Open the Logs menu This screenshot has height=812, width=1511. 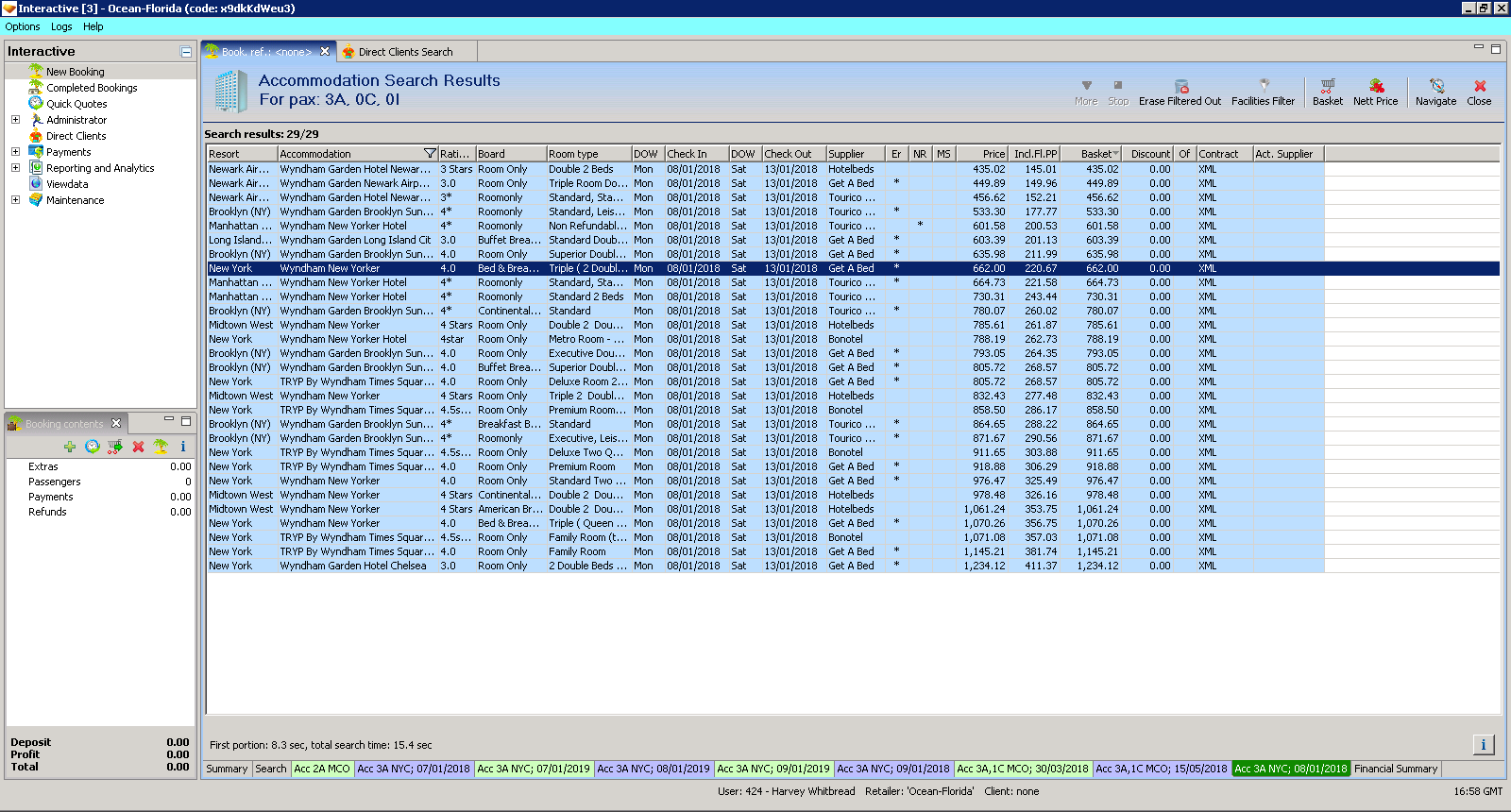[x=61, y=26]
